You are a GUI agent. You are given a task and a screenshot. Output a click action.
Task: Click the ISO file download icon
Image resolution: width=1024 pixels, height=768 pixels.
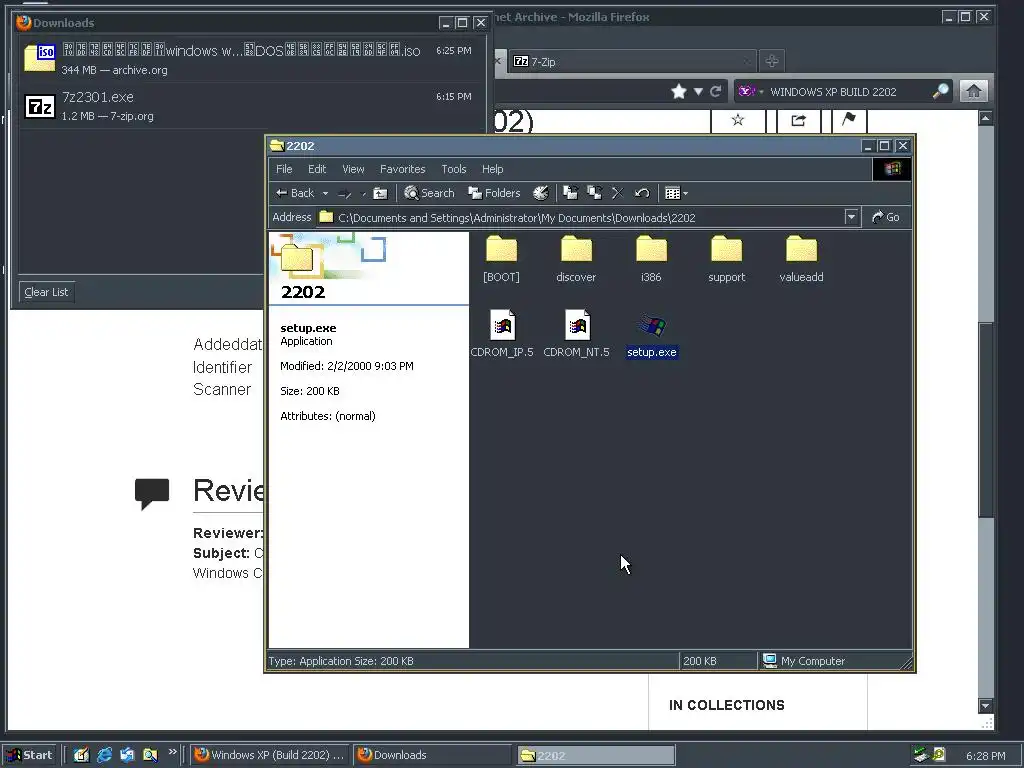[39, 58]
